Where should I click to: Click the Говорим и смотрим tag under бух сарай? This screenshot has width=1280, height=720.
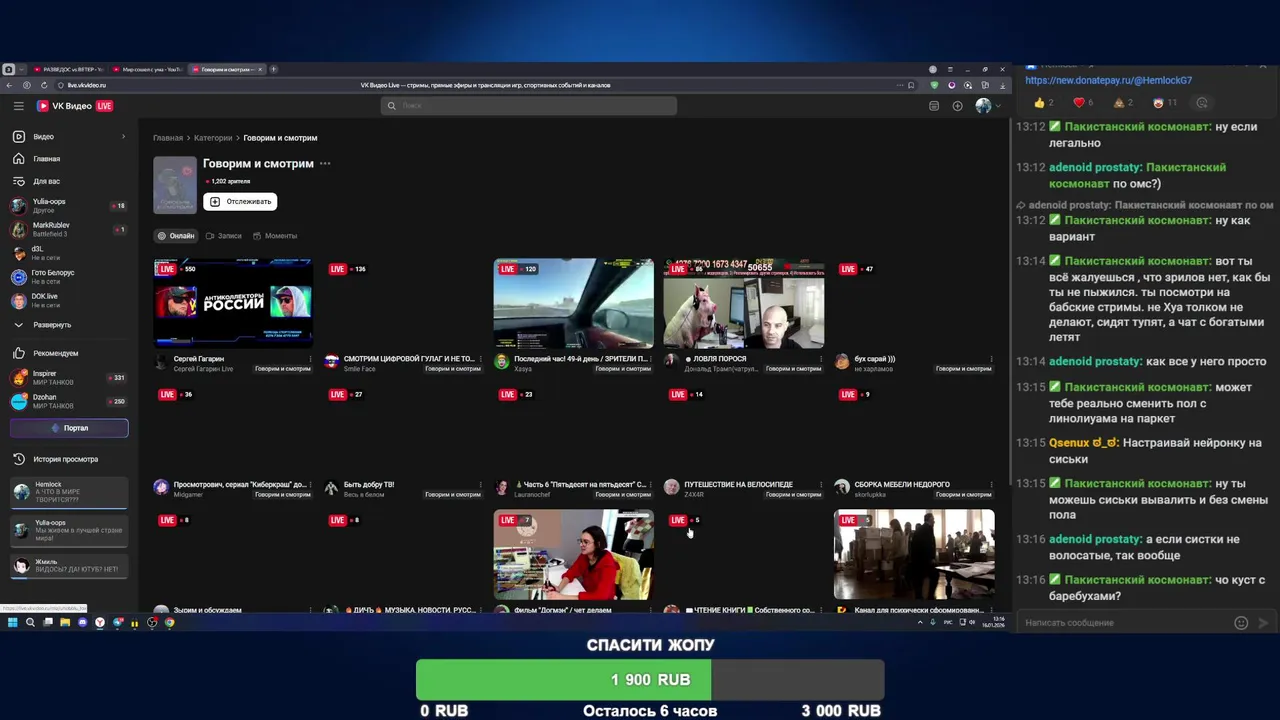tap(963, 369)
